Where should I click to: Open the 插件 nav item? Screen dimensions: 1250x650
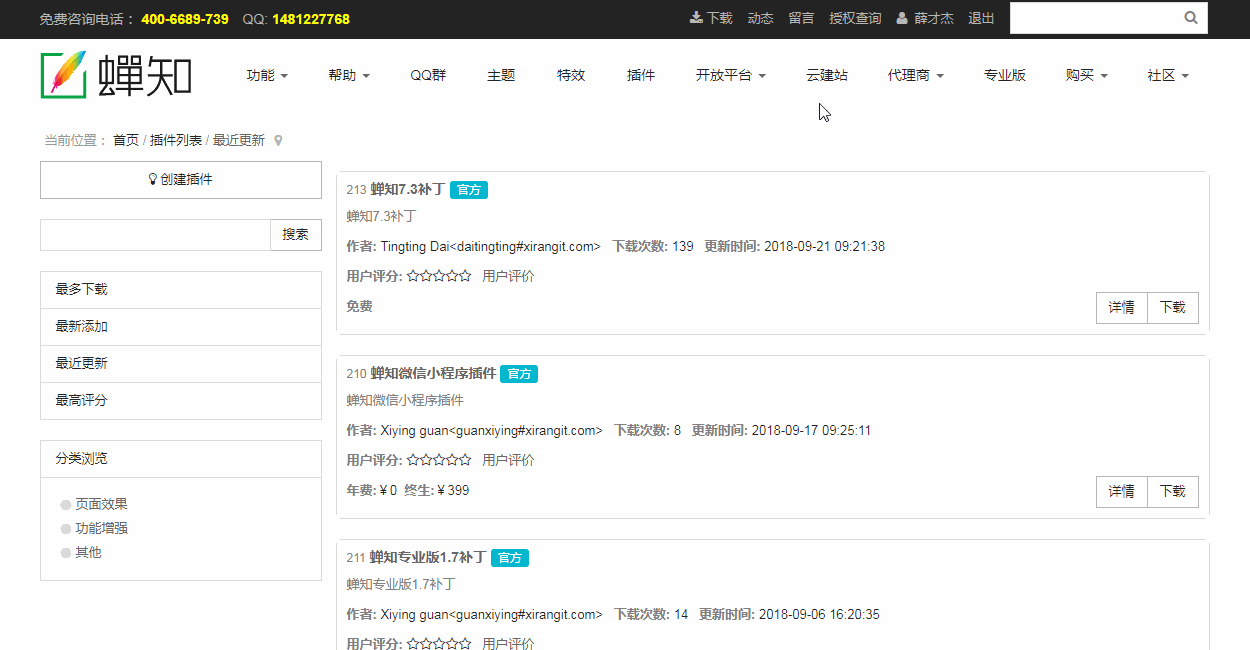[641, 75]
